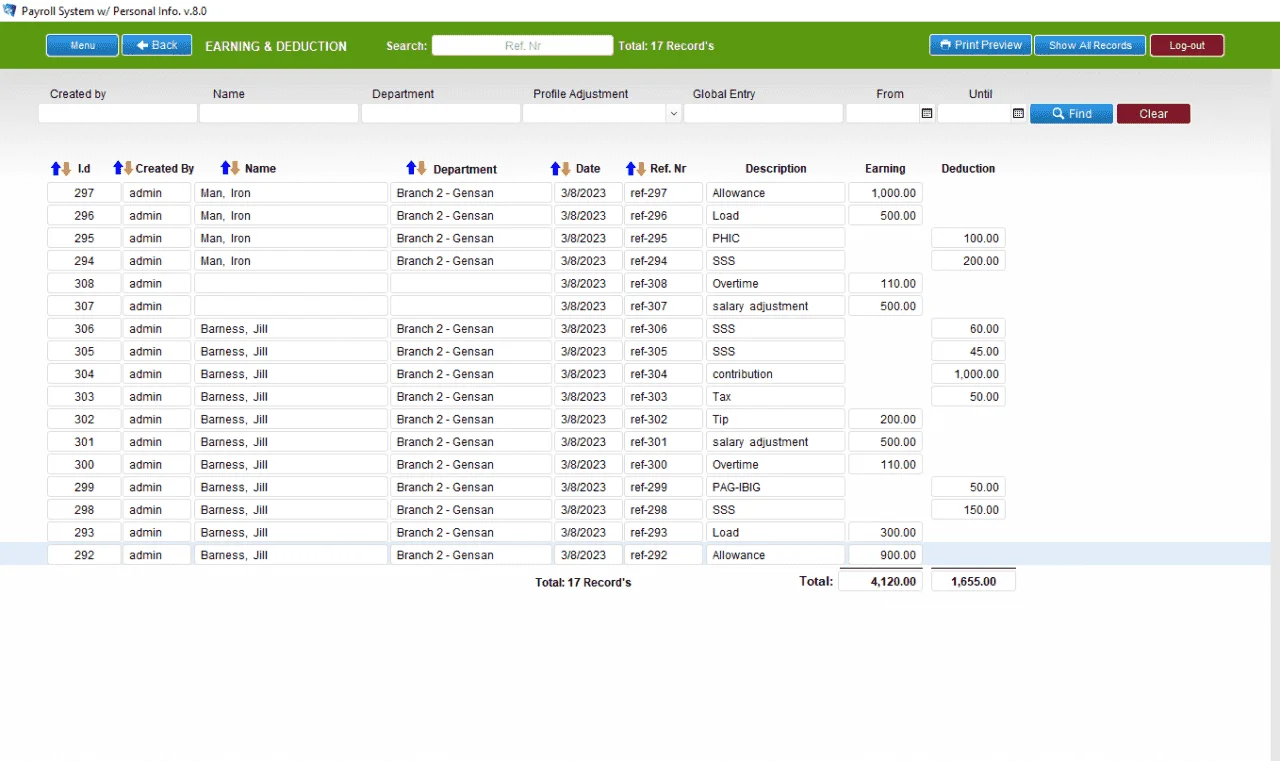Image resolution: width=1280 pixels, height=761 pixels.
Task: Click deduction value 45.00
Action: tap(968, 351)
